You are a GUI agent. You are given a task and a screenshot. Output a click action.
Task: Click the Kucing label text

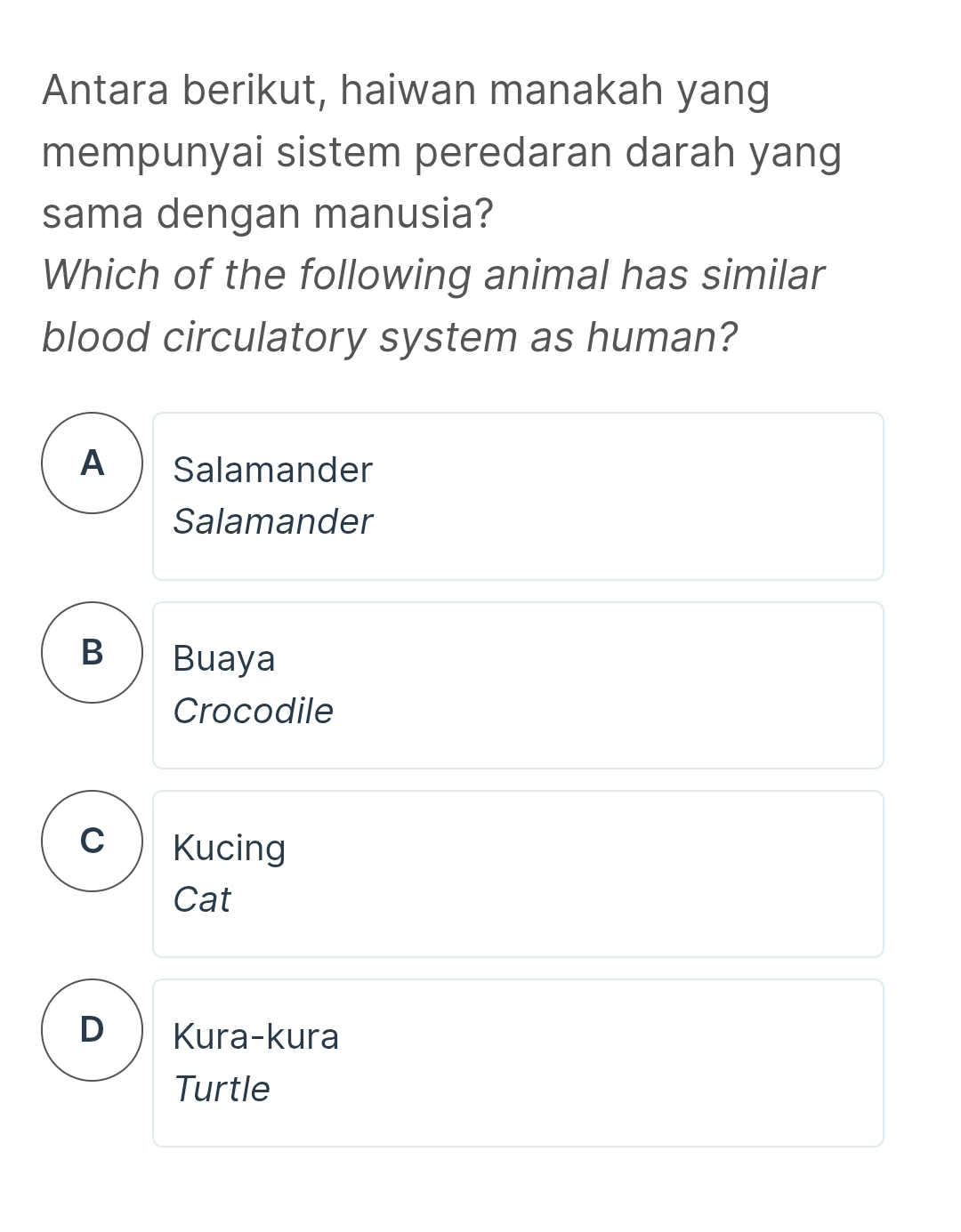(x=229, y=848)
